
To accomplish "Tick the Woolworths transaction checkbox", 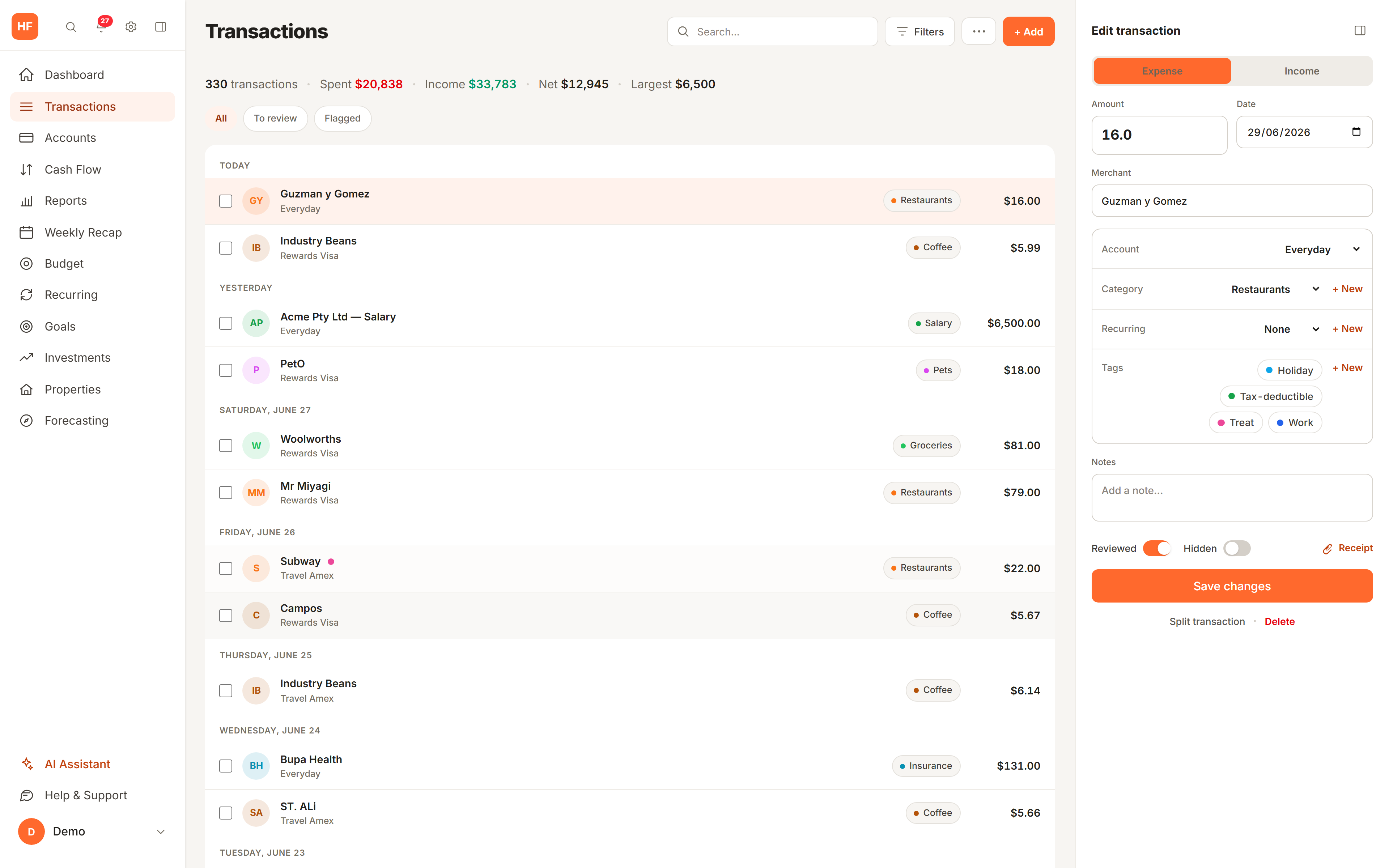I will point(226,446).
